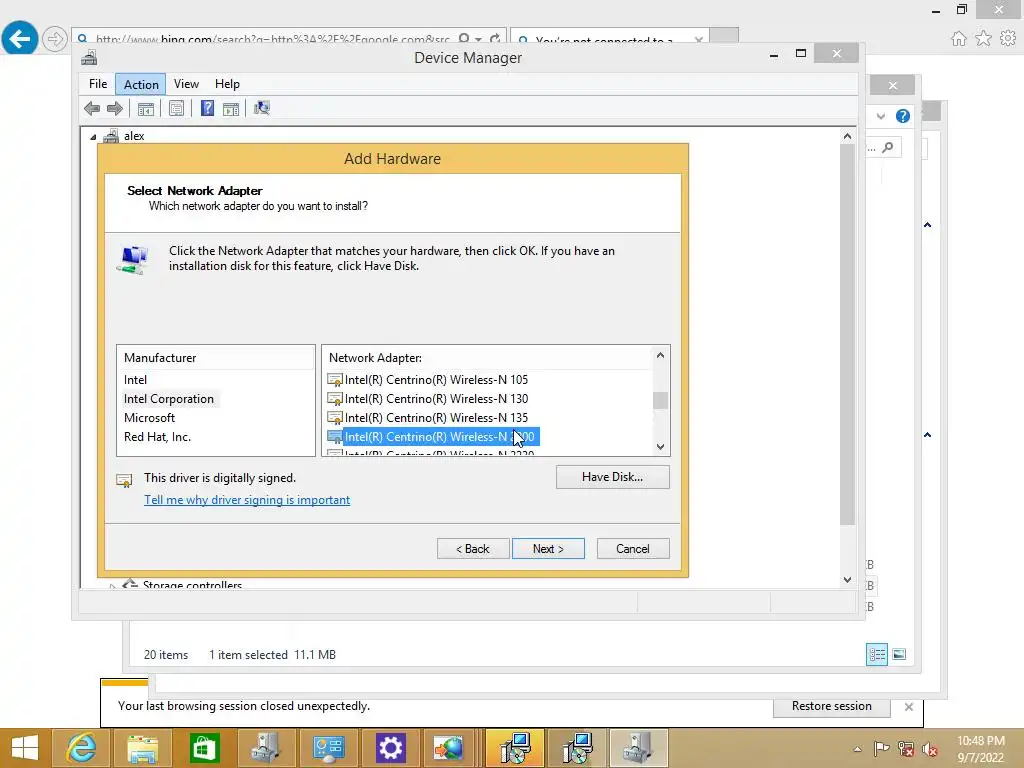Image resolution: width=1024 pixels, height=768 pixels.
Task: Click the Action Center flag tray icon
Action: (882, 749)
